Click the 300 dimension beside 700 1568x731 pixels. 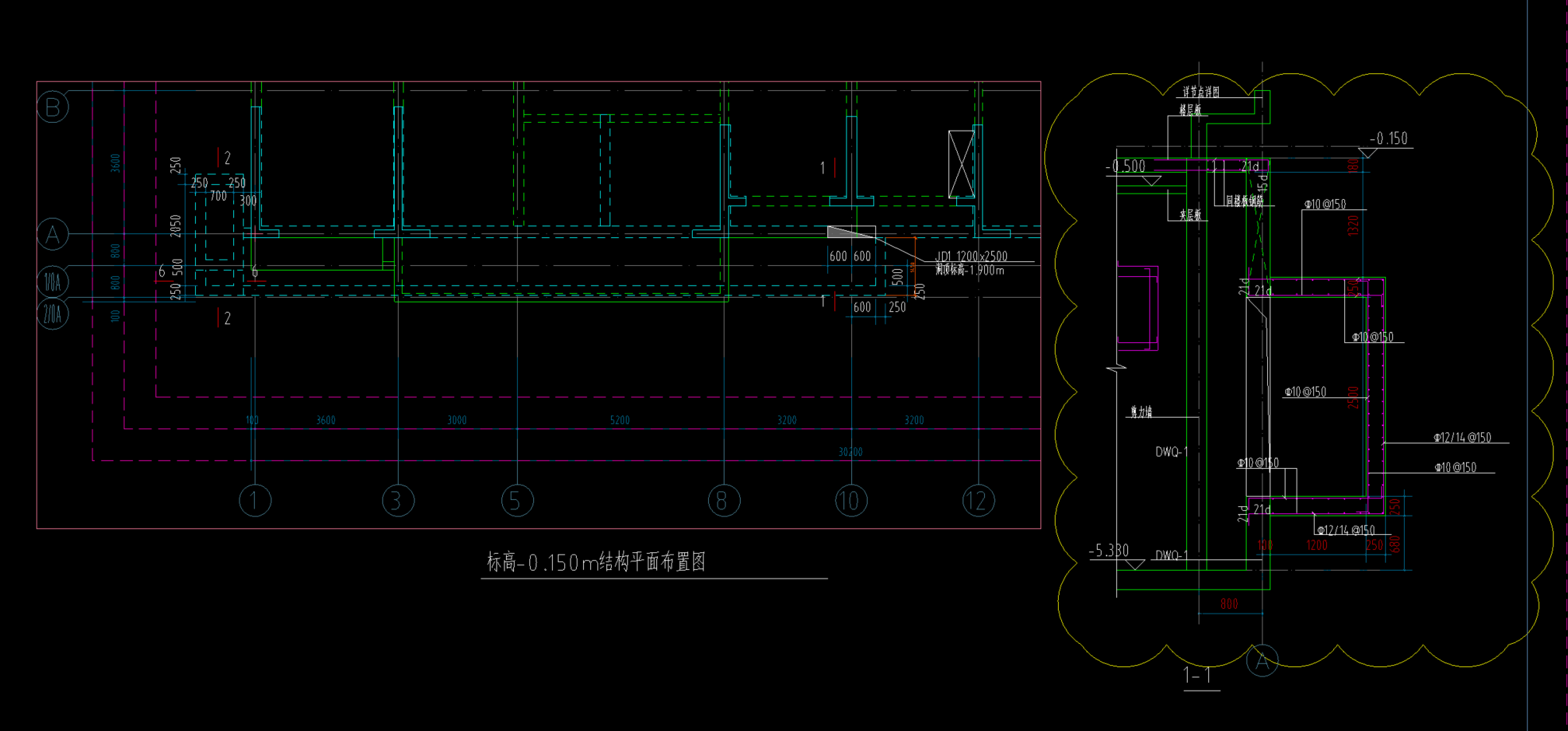[x=248, y=201]
